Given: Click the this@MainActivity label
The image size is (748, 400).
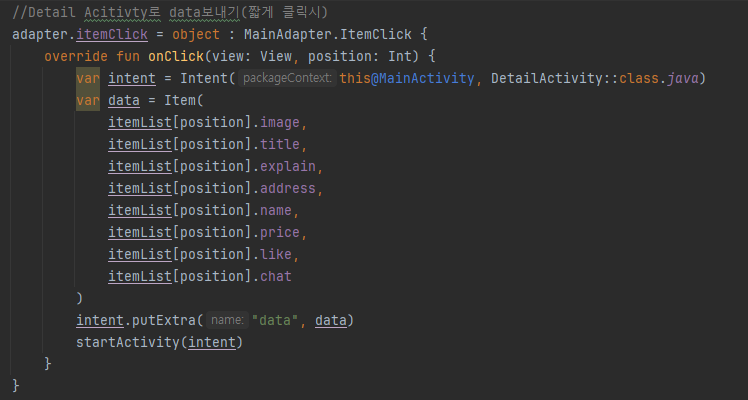Looking at the screenshot, I should tap(407, 78).
